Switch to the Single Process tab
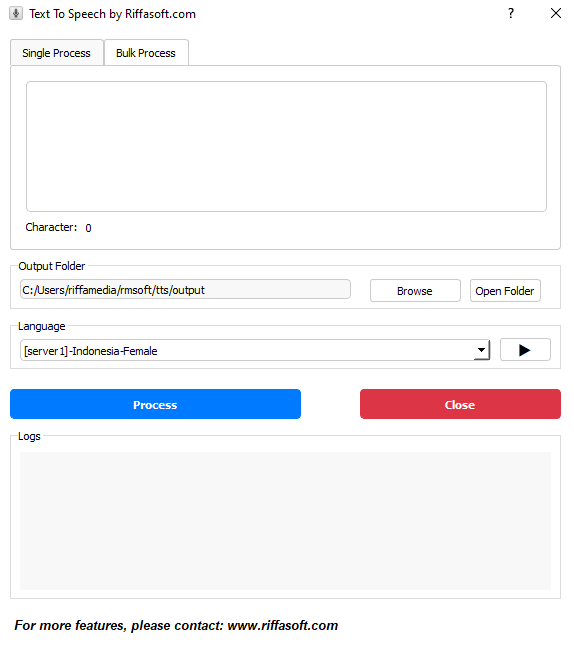Image resolution: width=574 pixels, height=654 pixels. pos(57,53)
